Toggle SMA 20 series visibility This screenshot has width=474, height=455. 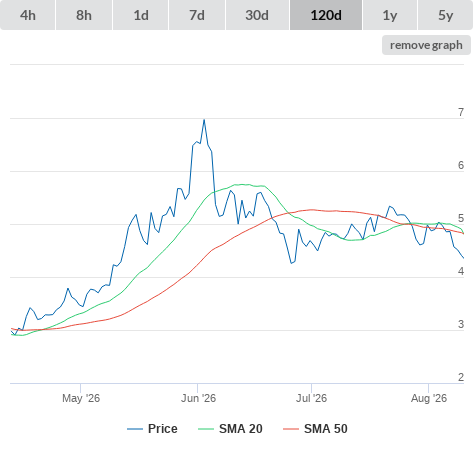(x=241, y=429)
